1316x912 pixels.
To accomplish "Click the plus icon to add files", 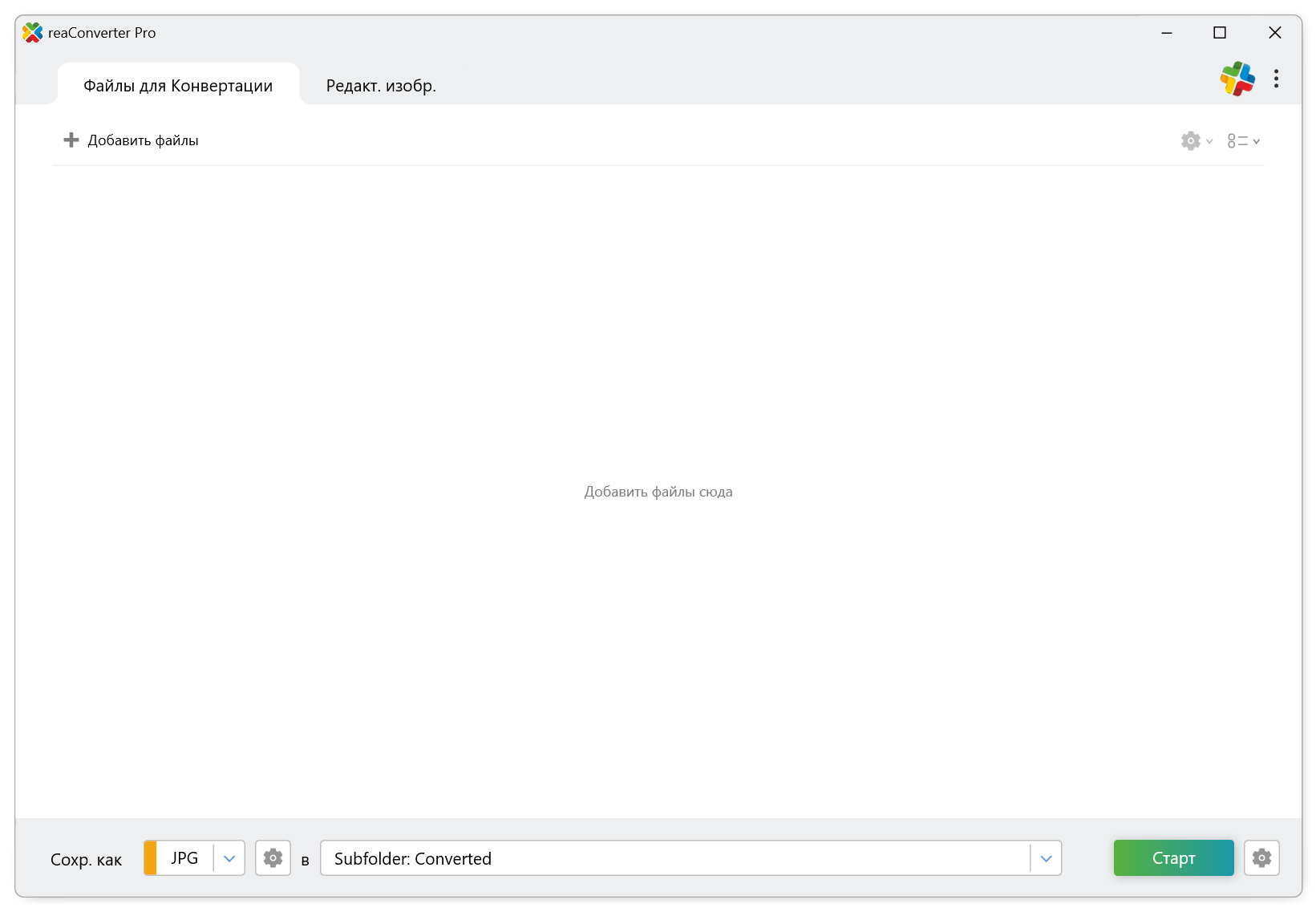I will coord(71,140).
